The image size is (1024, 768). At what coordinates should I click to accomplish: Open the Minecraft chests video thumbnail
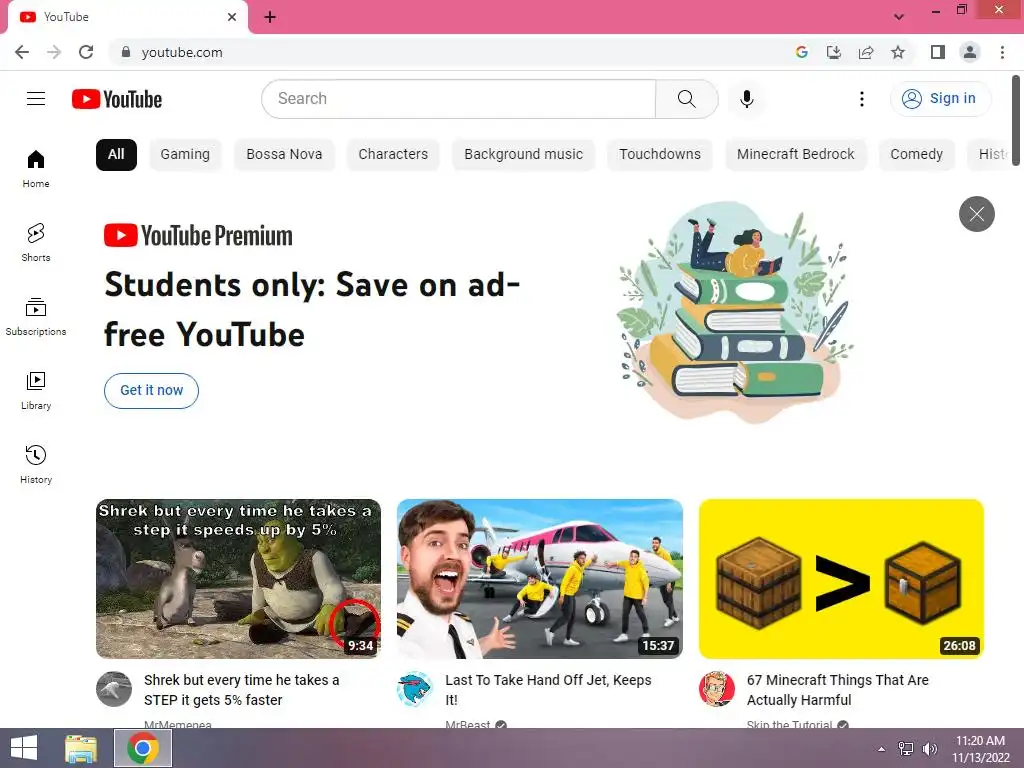click(x=841, y=579)
